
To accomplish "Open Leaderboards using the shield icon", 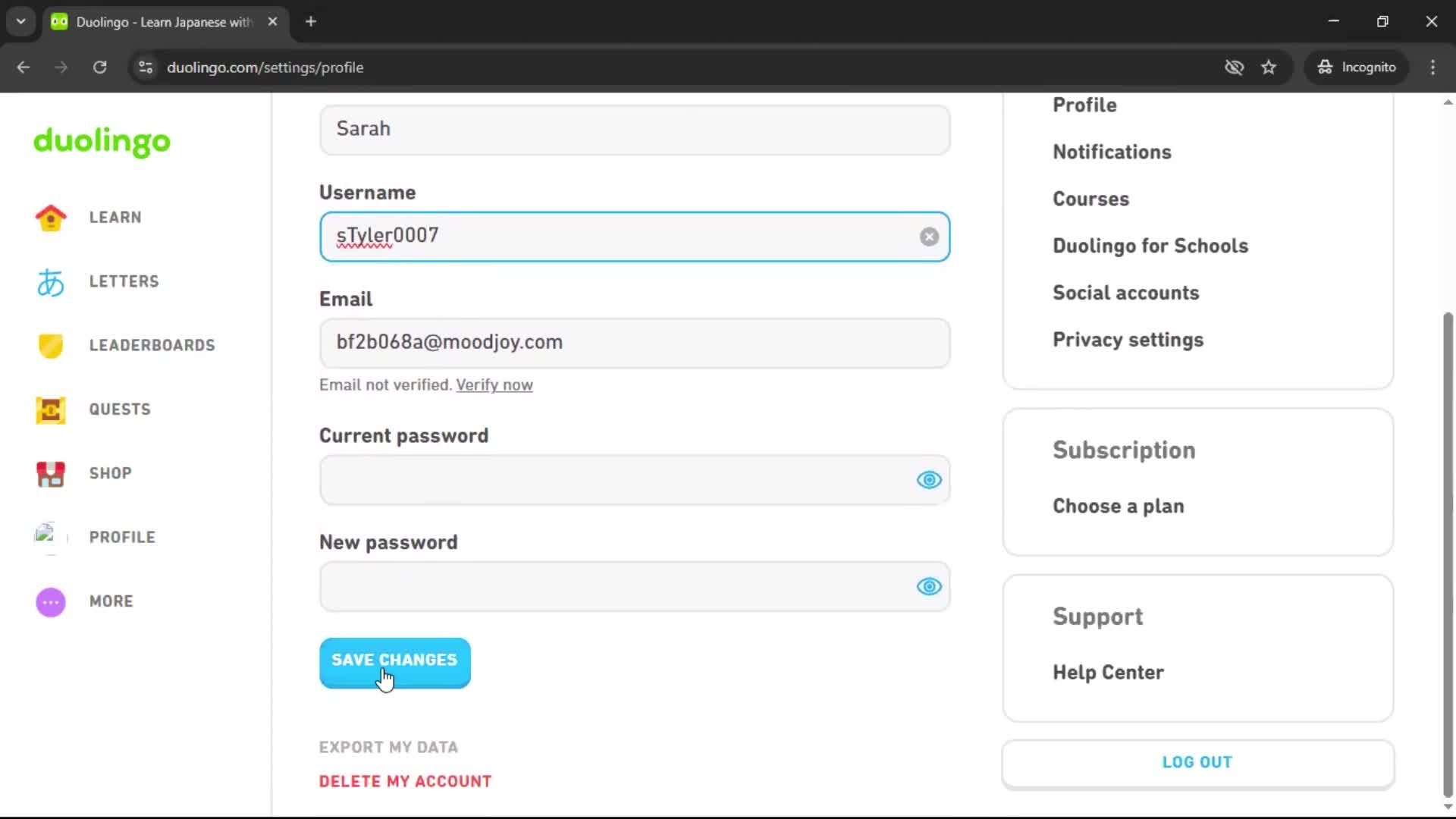I will coord(49,346).
